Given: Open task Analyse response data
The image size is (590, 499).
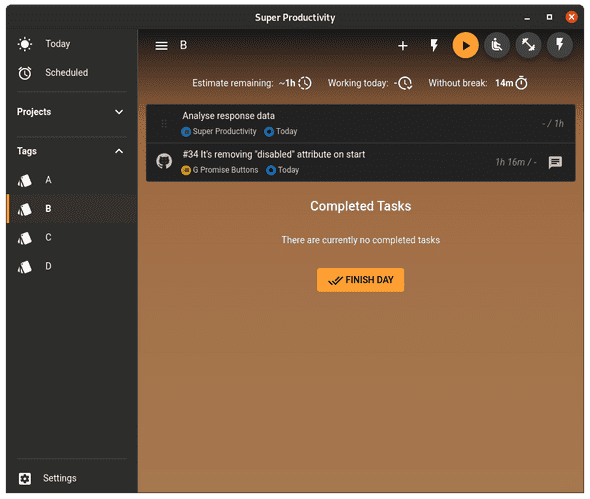Looking at the screenshot, I should click(x=360, y=123).
